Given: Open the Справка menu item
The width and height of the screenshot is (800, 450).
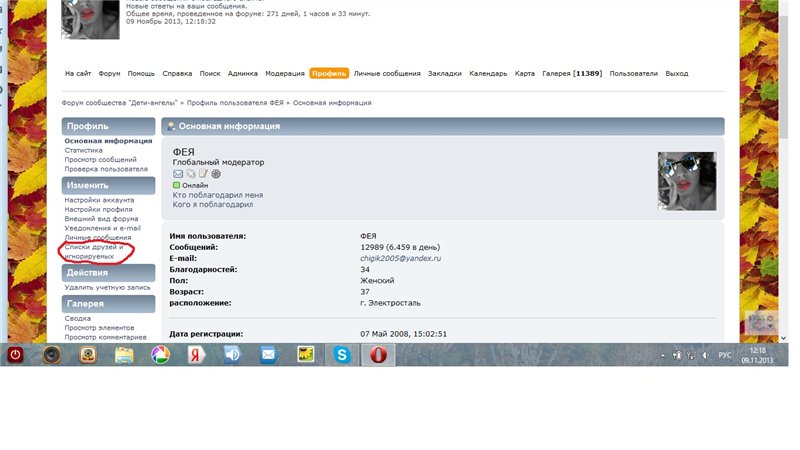Looking at the screenshot, I should [177, 73].
